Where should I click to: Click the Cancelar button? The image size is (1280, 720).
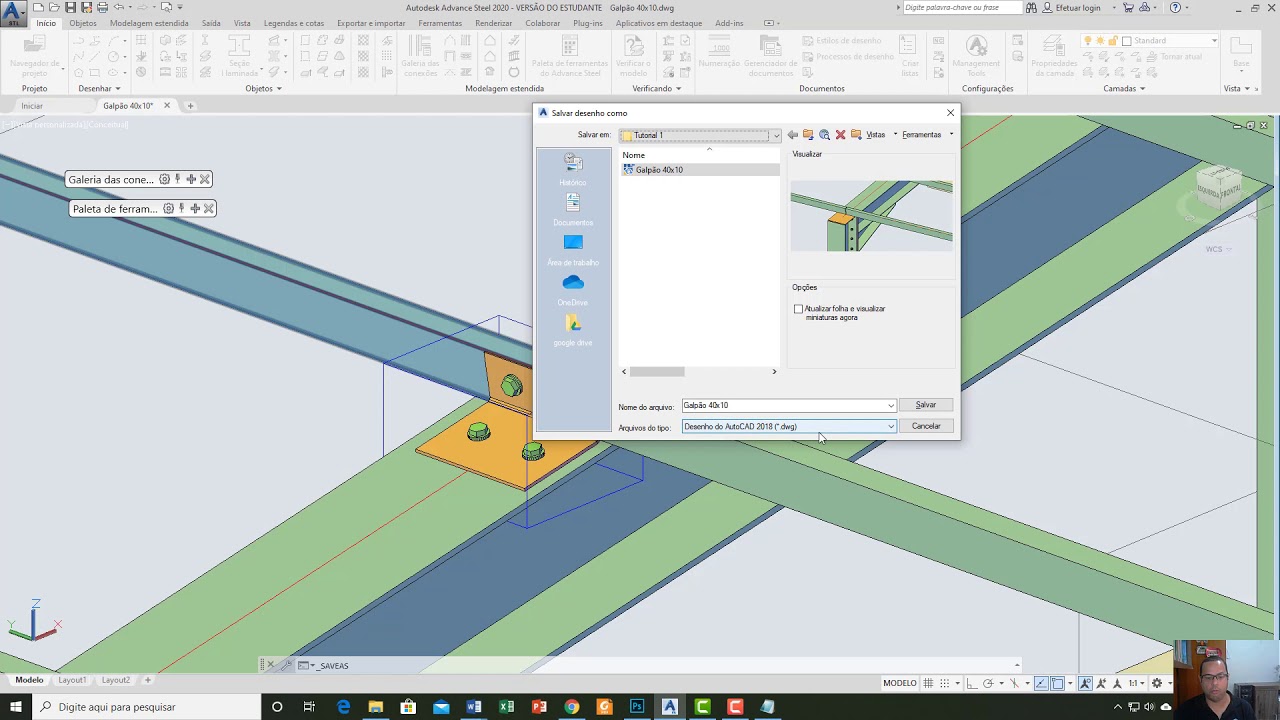[926, 426]
